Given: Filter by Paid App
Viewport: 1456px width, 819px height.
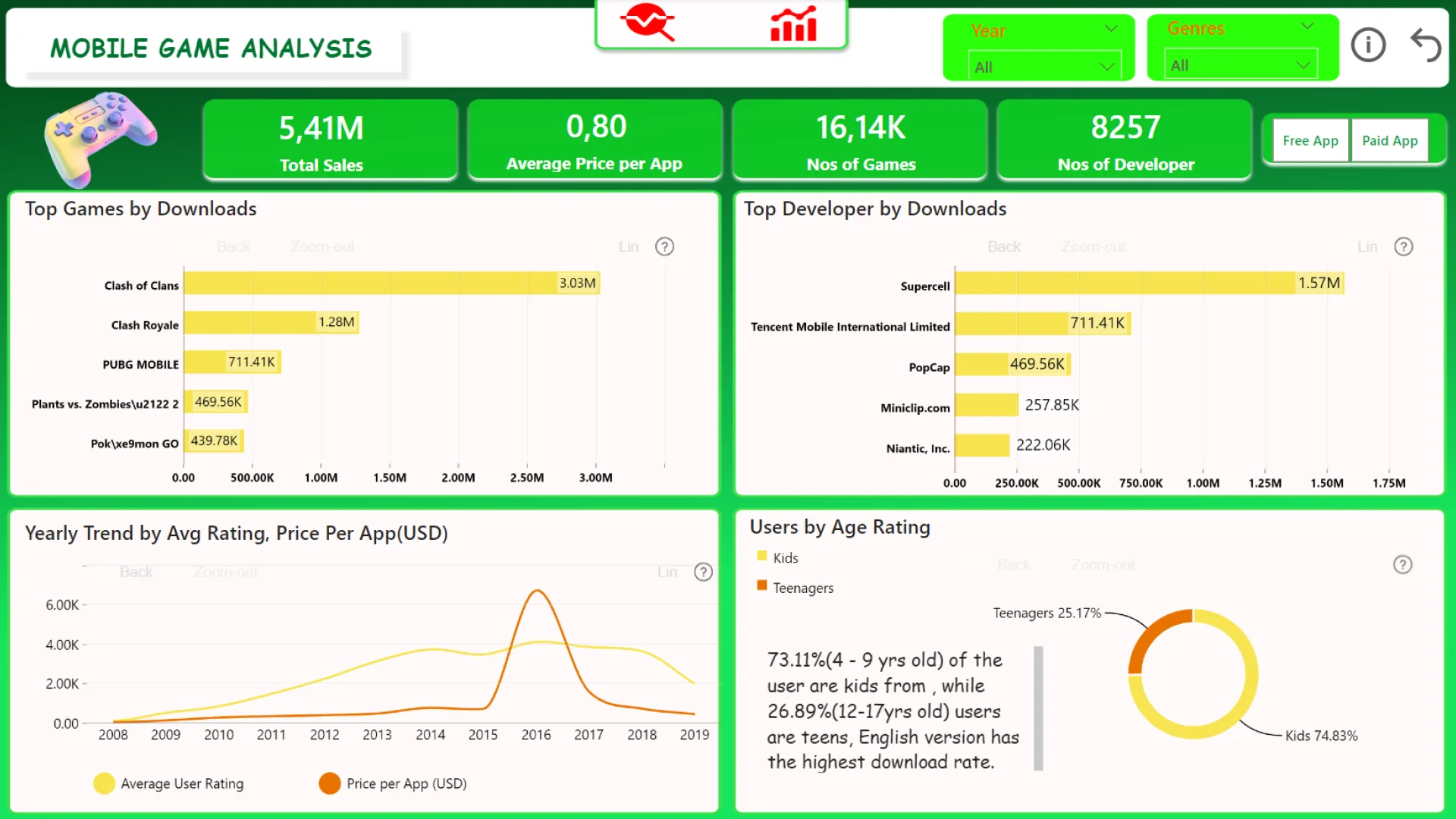Looking at the screenshot, I should point(1389,140).
